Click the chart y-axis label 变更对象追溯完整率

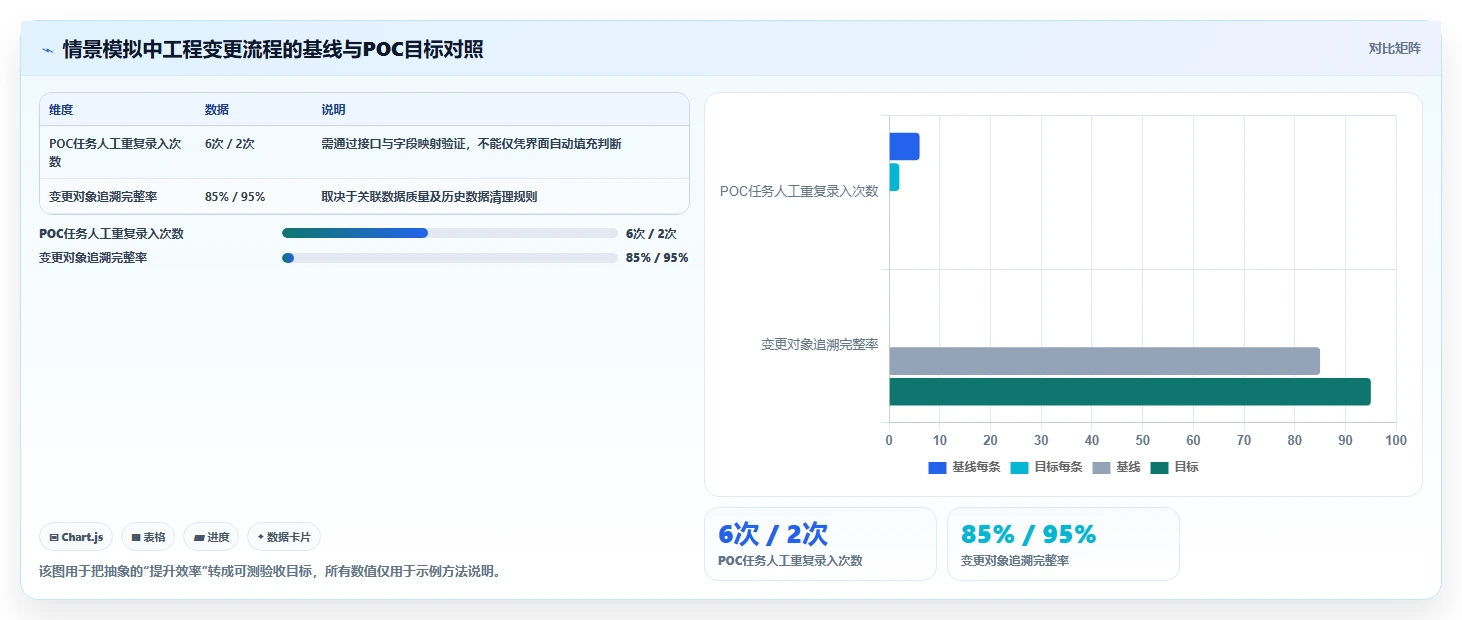pos(820,344)
